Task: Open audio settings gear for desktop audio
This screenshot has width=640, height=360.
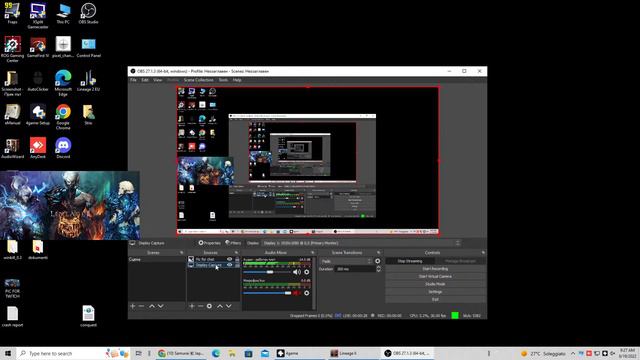Action: 307,272
